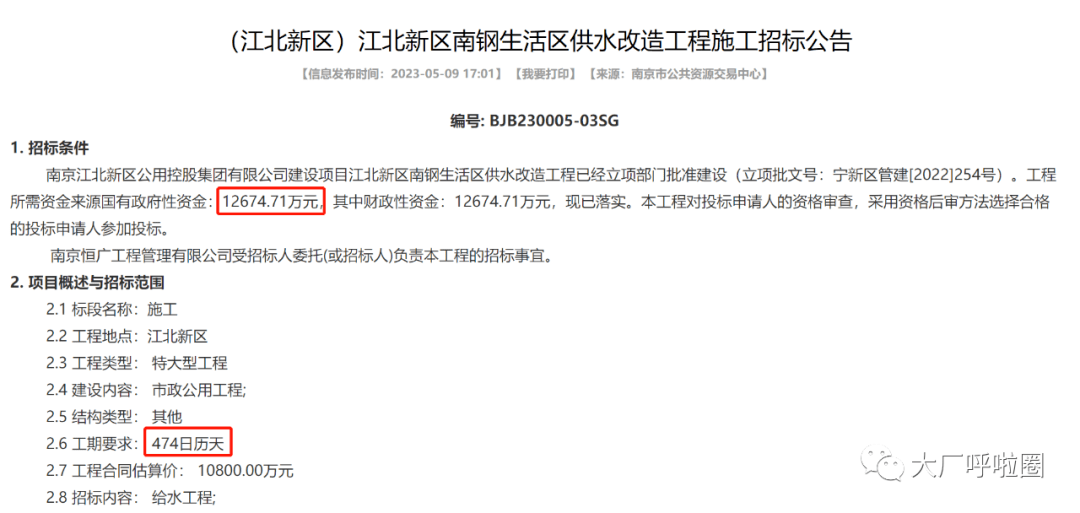Click the 2. 项目概述与招标范围 heading
This screenshot has width=1080, height=513.
tap(87, 282)
